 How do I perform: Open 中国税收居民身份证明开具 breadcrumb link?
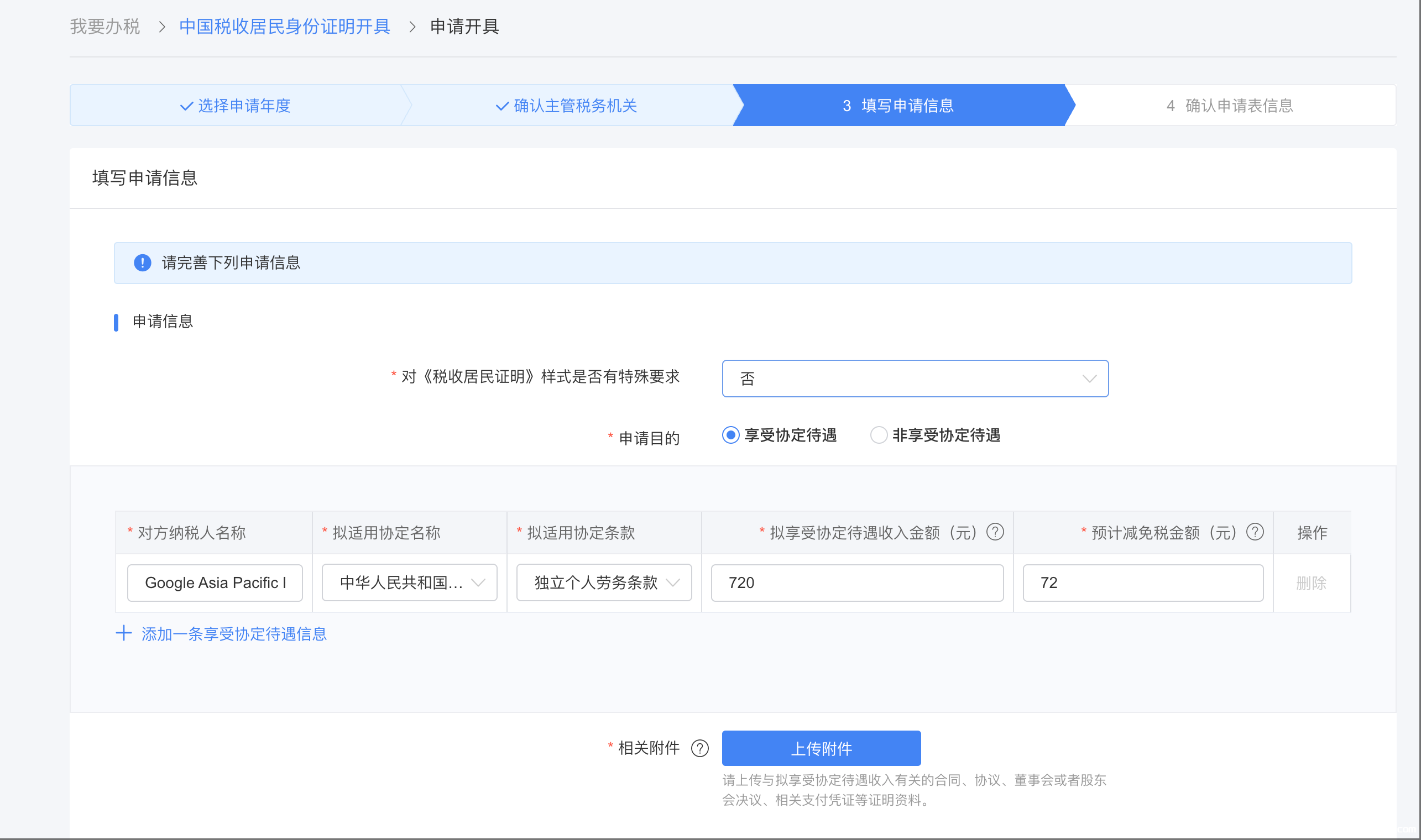pos(284,27)
